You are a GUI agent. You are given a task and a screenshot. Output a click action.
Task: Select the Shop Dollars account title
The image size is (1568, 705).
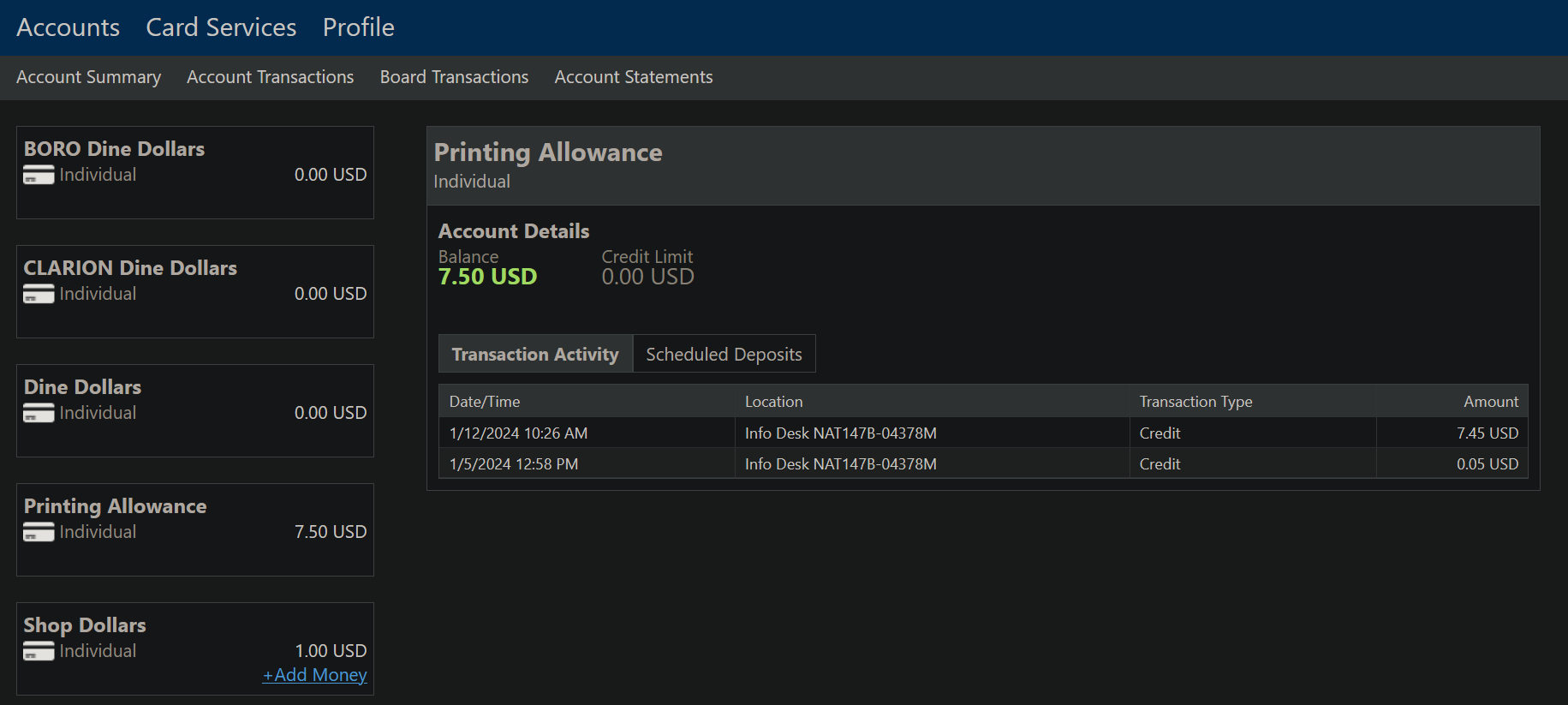[x=85, y=625]
